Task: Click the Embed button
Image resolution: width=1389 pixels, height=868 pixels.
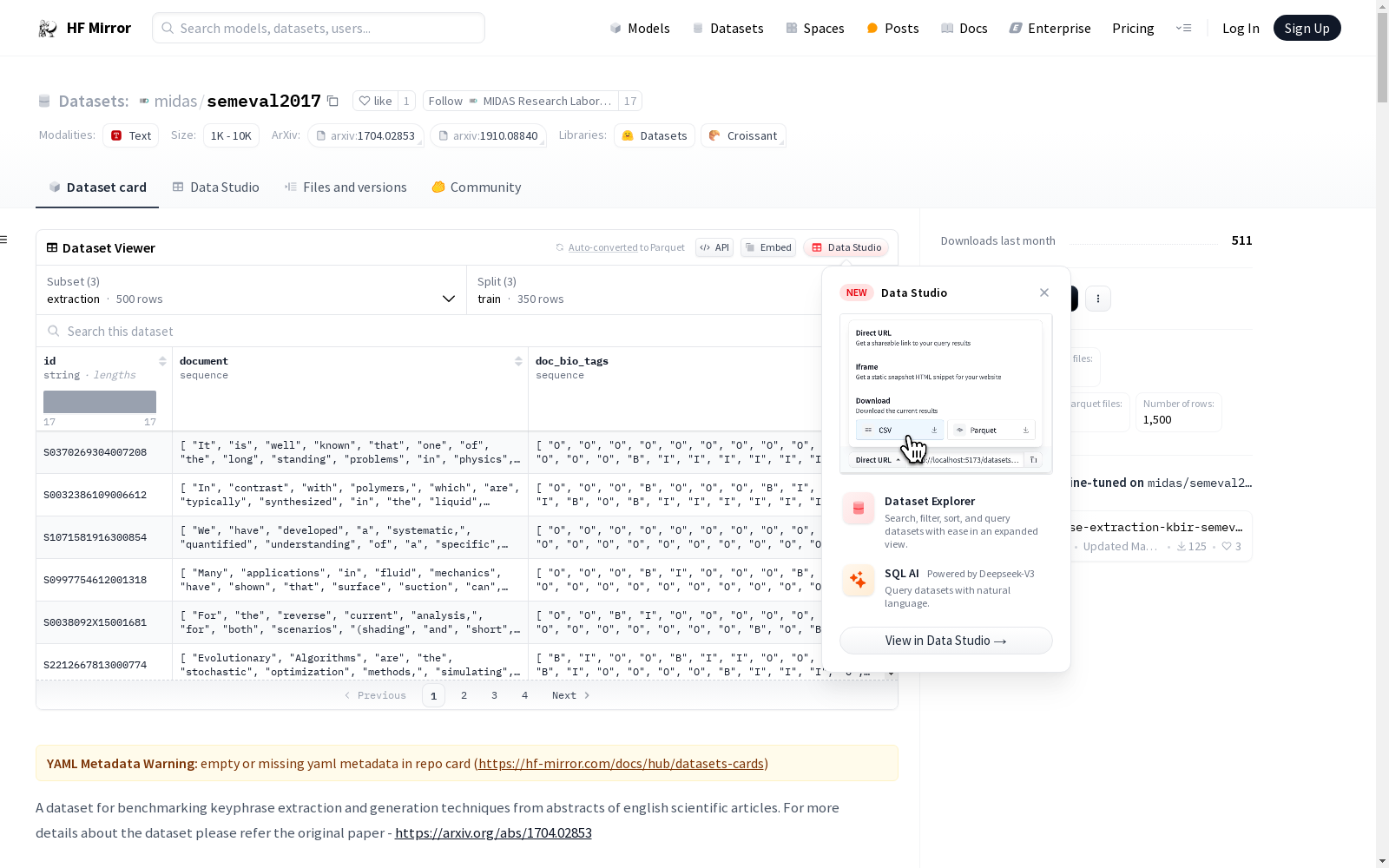Action: 768,247
